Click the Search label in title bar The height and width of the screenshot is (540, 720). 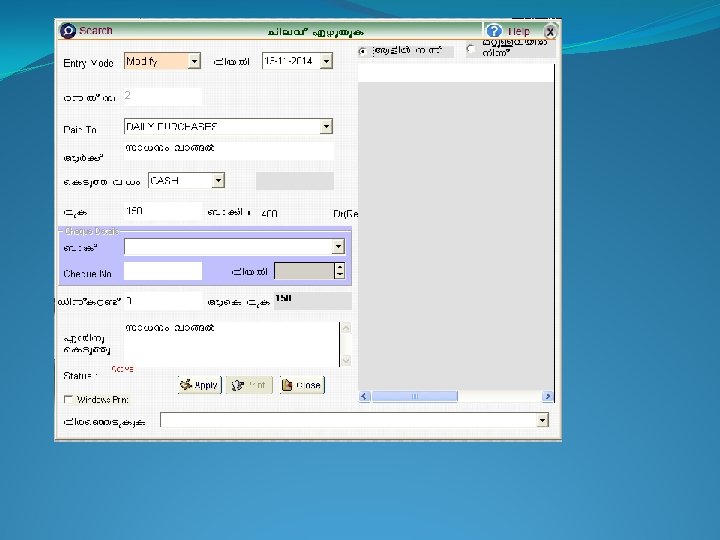point(96,31)
